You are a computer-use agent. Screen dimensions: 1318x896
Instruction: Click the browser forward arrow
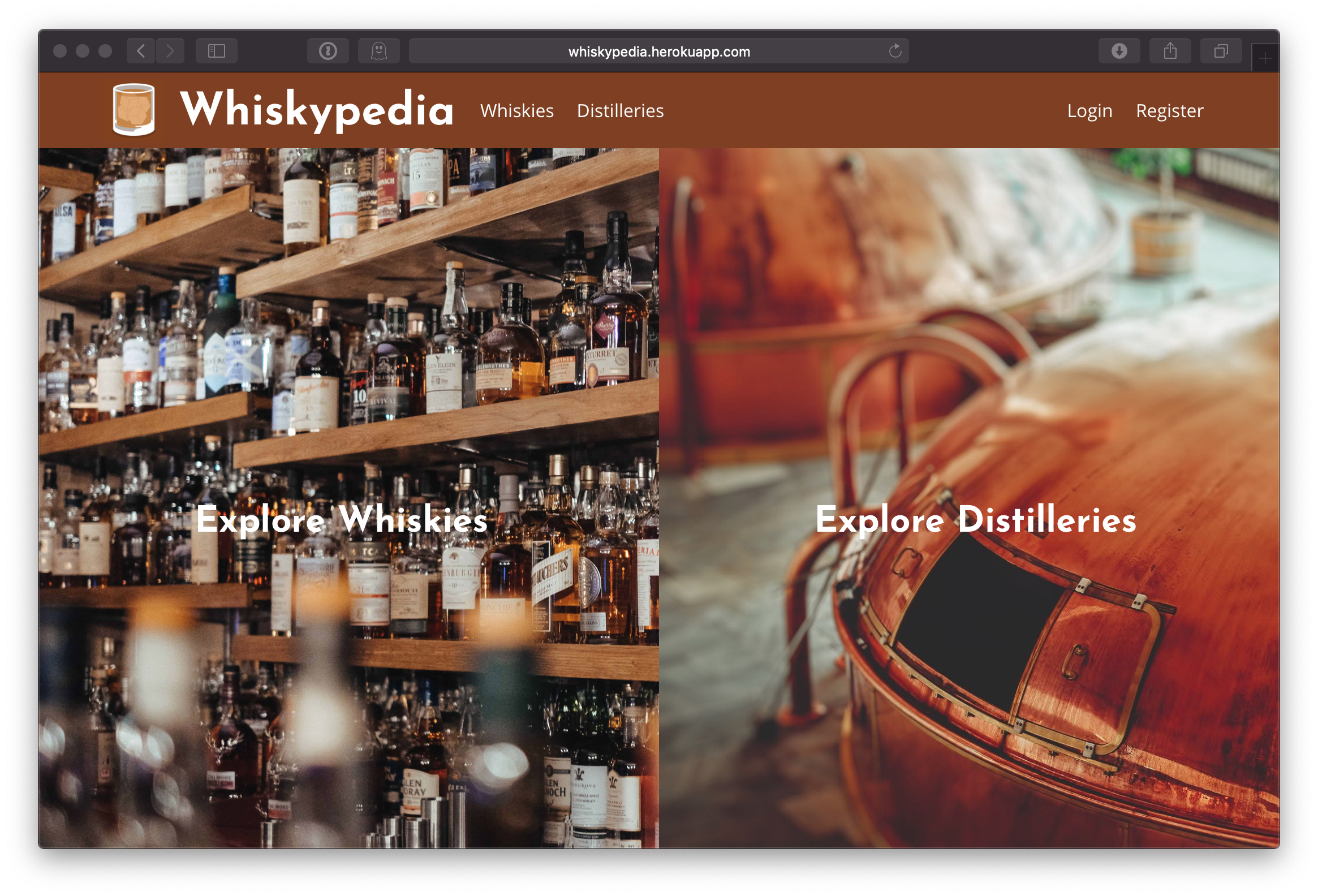(170, 51)
